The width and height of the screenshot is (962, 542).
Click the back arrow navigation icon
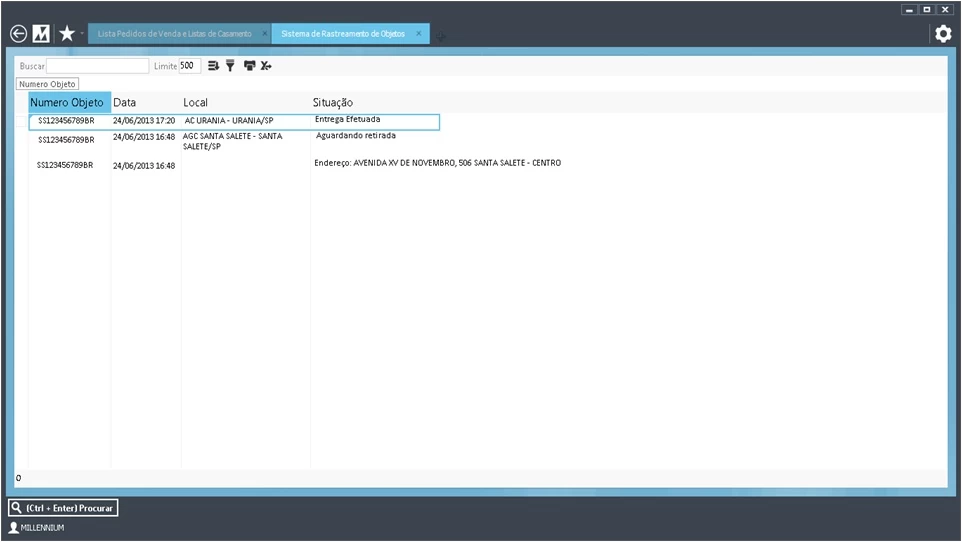[x=18, y=34]
